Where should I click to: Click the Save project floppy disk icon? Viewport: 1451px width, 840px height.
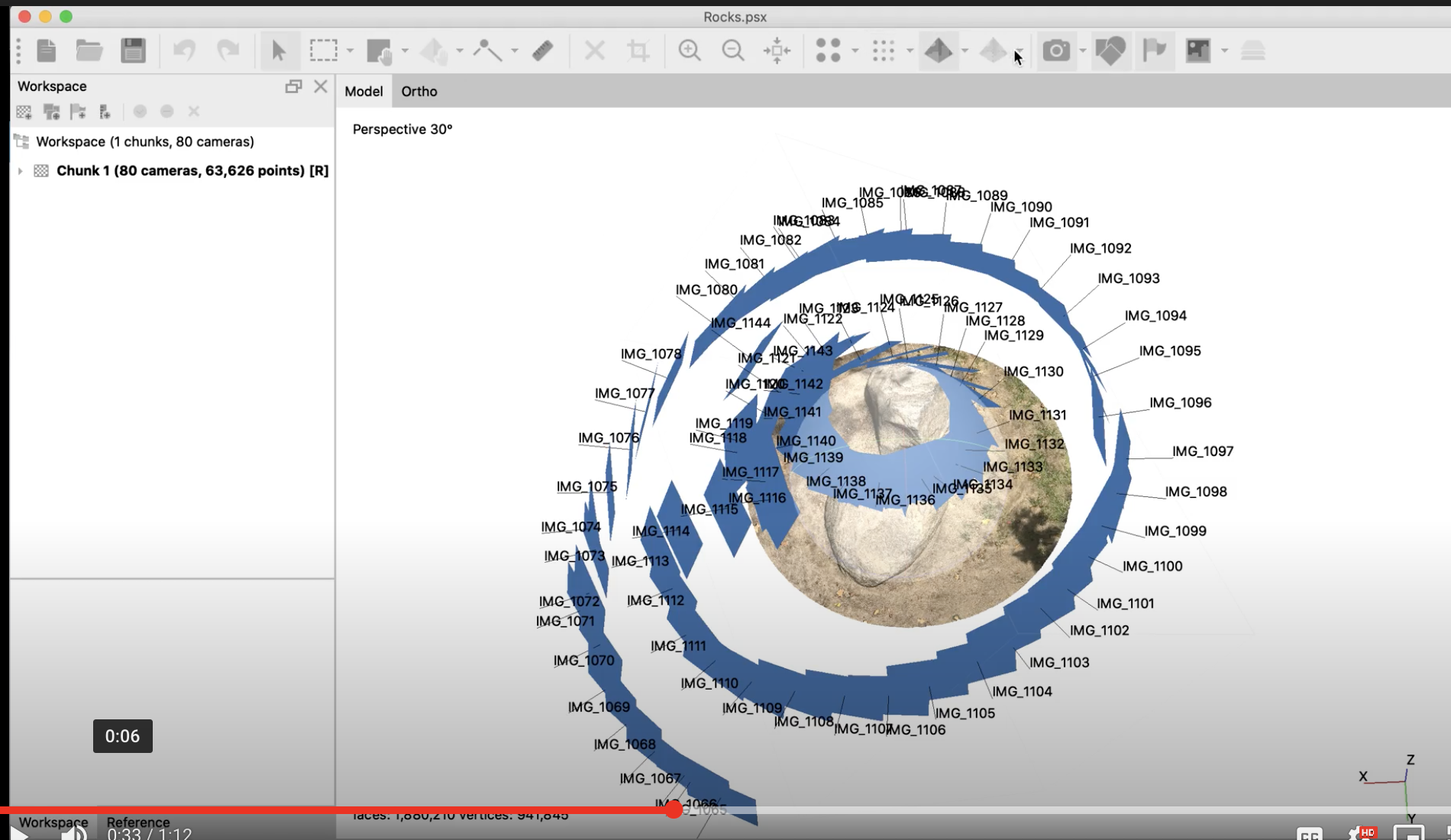coord(133,50)
